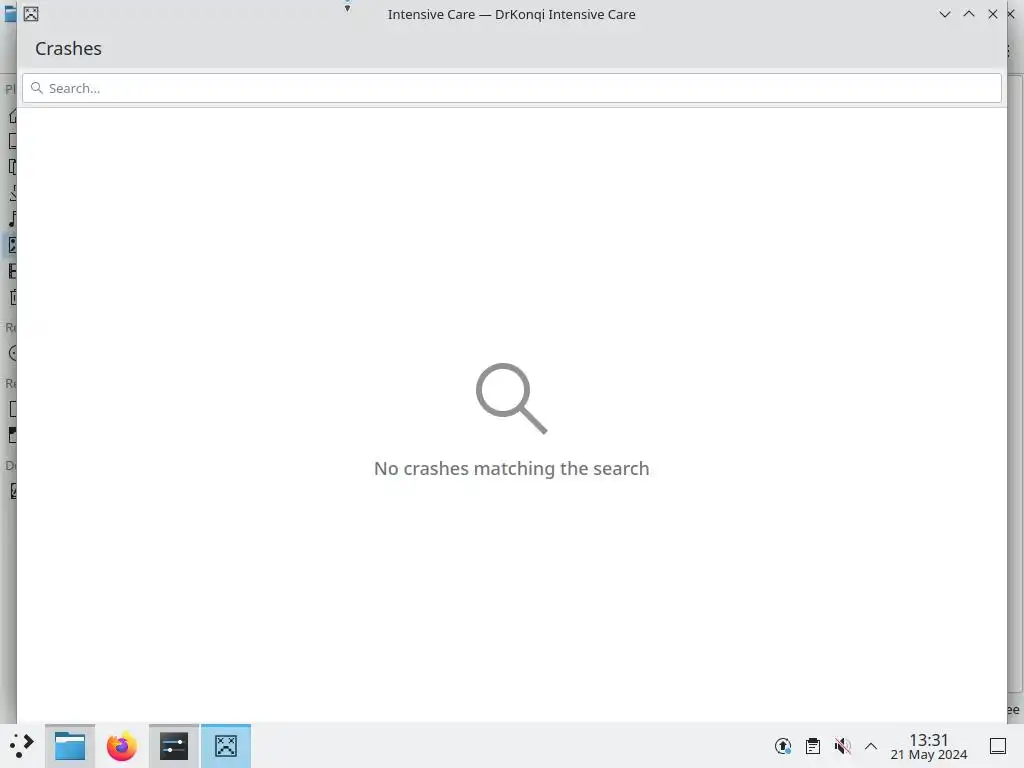The height and width of the screenshot is (768, 1024).
Task: Click the "Intensive Care — DrKonqi Intensive Care" title
Action: point(511,14)
